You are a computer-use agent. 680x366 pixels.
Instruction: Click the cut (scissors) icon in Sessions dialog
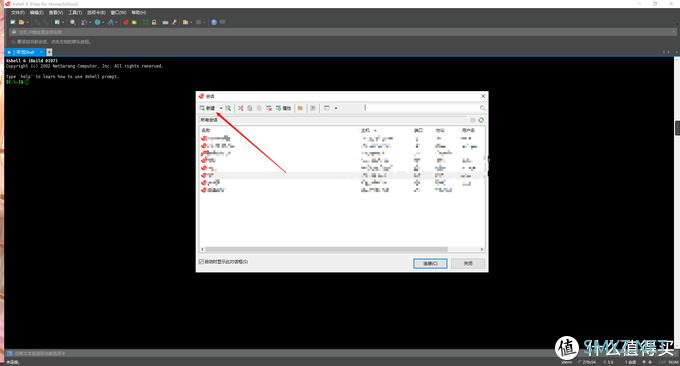[241, 108]
